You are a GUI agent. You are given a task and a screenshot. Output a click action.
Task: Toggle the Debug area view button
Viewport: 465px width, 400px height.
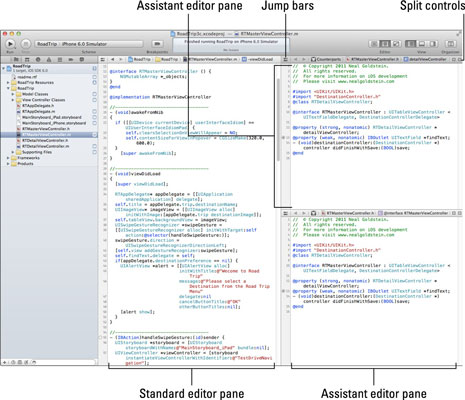[422, 44]
